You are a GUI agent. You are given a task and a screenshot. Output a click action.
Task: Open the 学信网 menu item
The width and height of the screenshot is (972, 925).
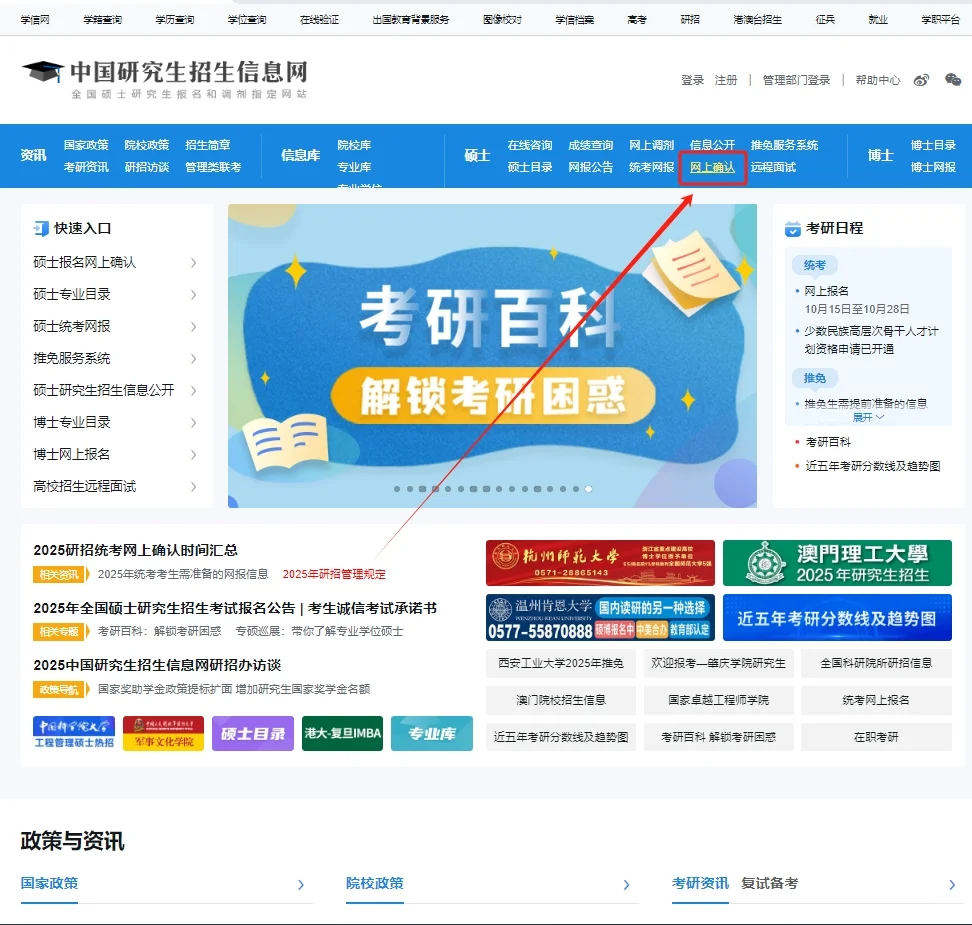click(35, 18)
